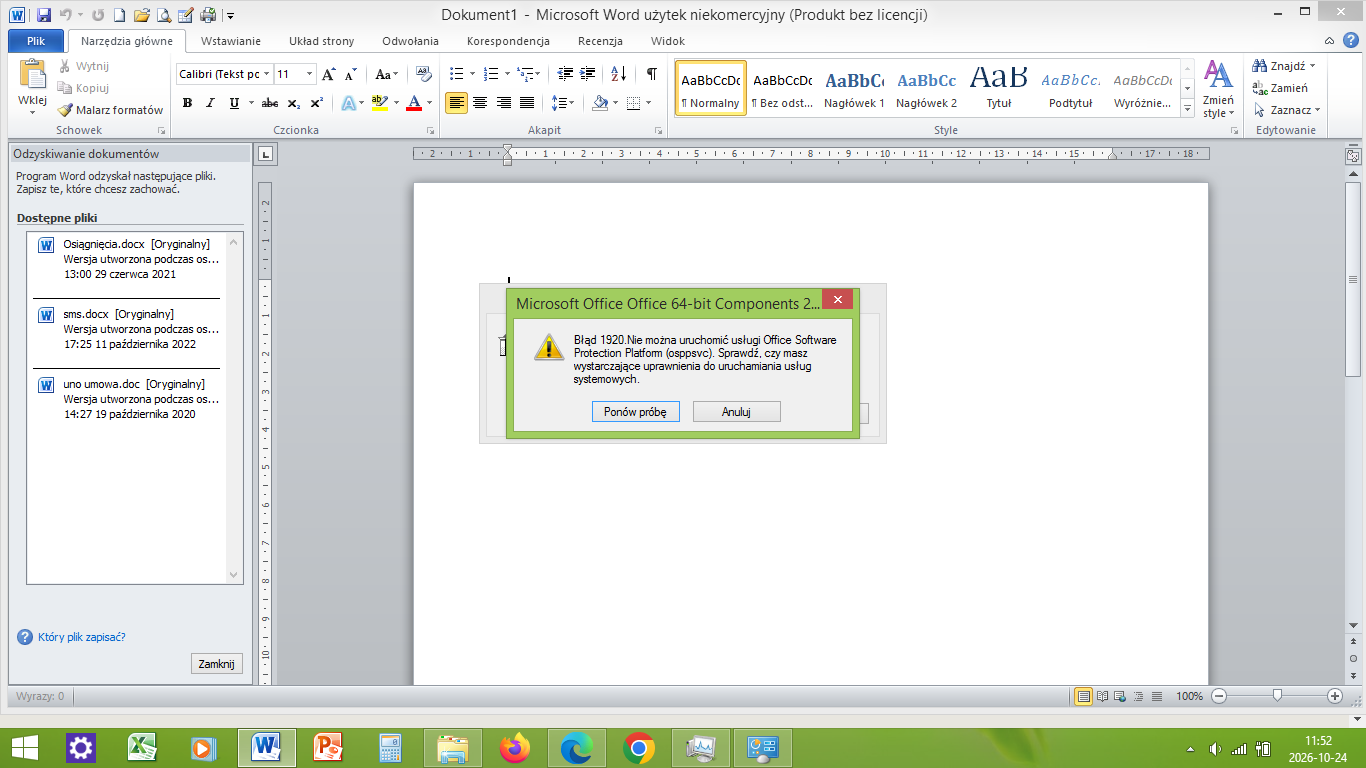This screenshot has height=768, width=1366.
Task: Justify the paragraph text
Action: [x=527, y=103]
